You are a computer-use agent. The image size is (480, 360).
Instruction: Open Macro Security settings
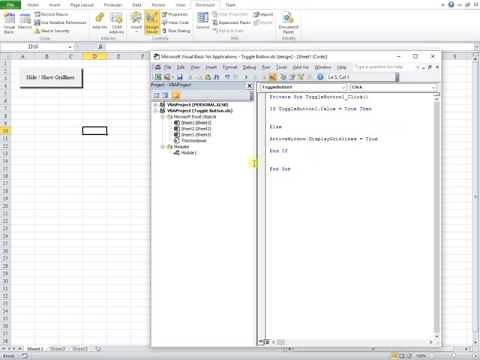click(52, 31)
